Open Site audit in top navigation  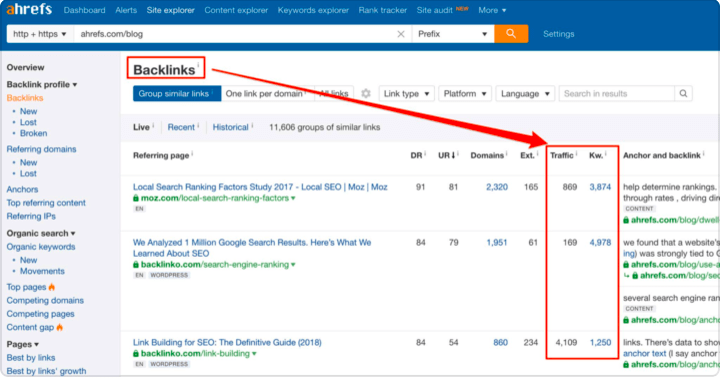(x=435, y=10)
